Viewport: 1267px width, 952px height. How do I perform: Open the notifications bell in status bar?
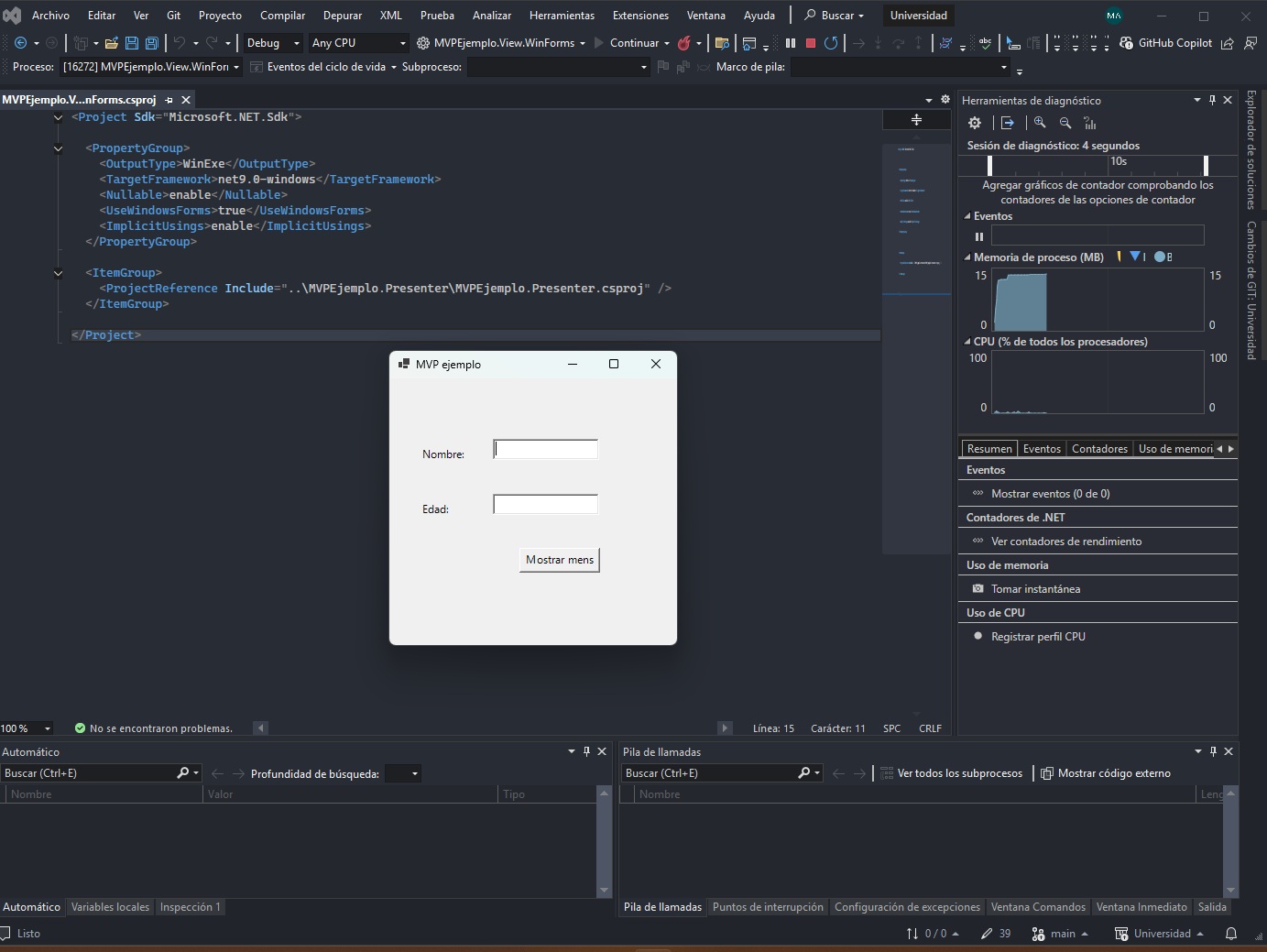pos(1231,934)
